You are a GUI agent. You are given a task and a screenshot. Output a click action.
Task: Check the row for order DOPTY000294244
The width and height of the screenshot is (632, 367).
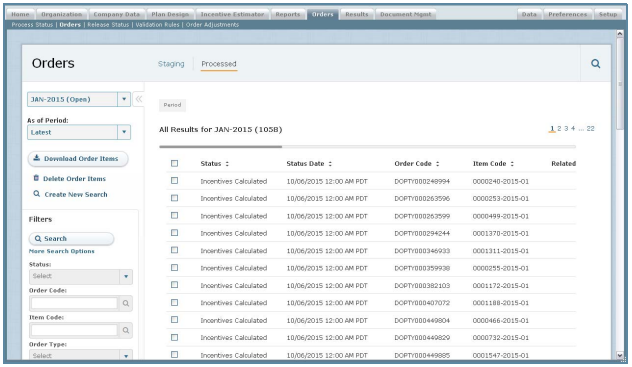(174, 232)
